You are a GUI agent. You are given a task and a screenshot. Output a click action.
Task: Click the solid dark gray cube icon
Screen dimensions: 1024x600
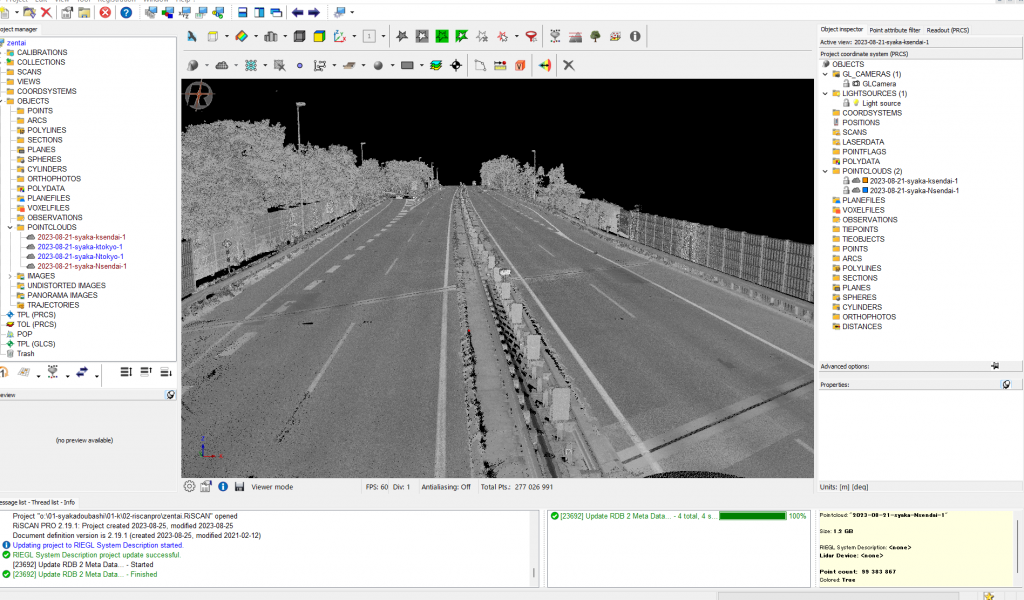pos(300,37)
